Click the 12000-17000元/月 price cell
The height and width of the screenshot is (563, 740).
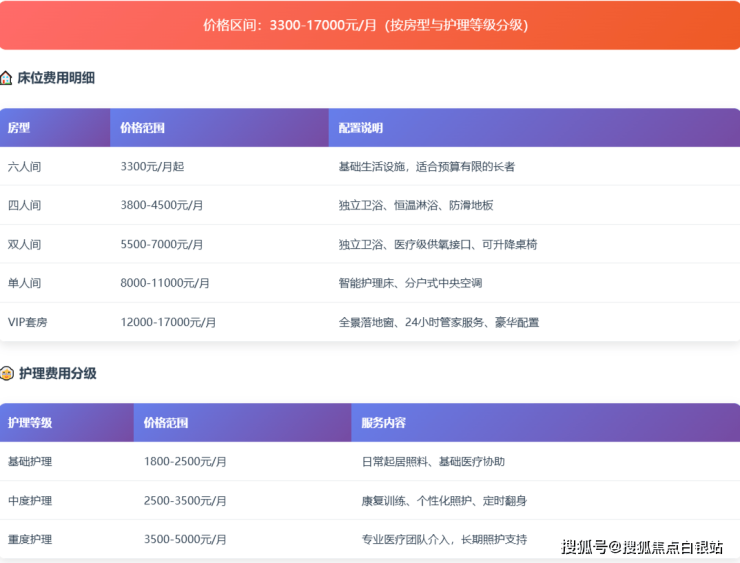tap(168, 322)
